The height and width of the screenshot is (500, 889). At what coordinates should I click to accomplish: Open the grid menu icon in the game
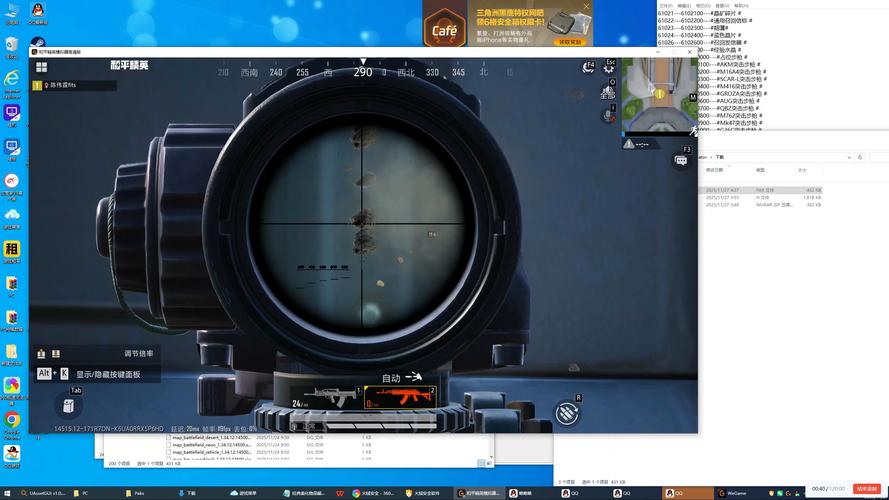[41, 67]
